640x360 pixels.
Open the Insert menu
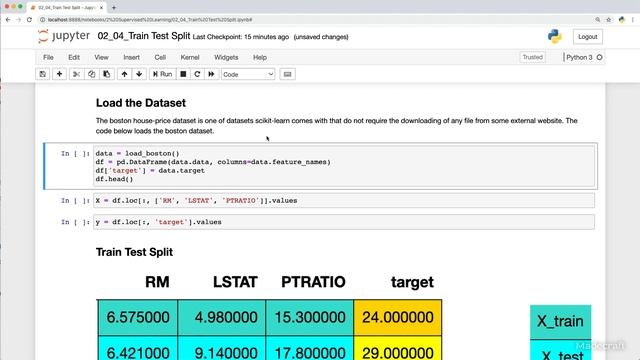tap(131, 58)
